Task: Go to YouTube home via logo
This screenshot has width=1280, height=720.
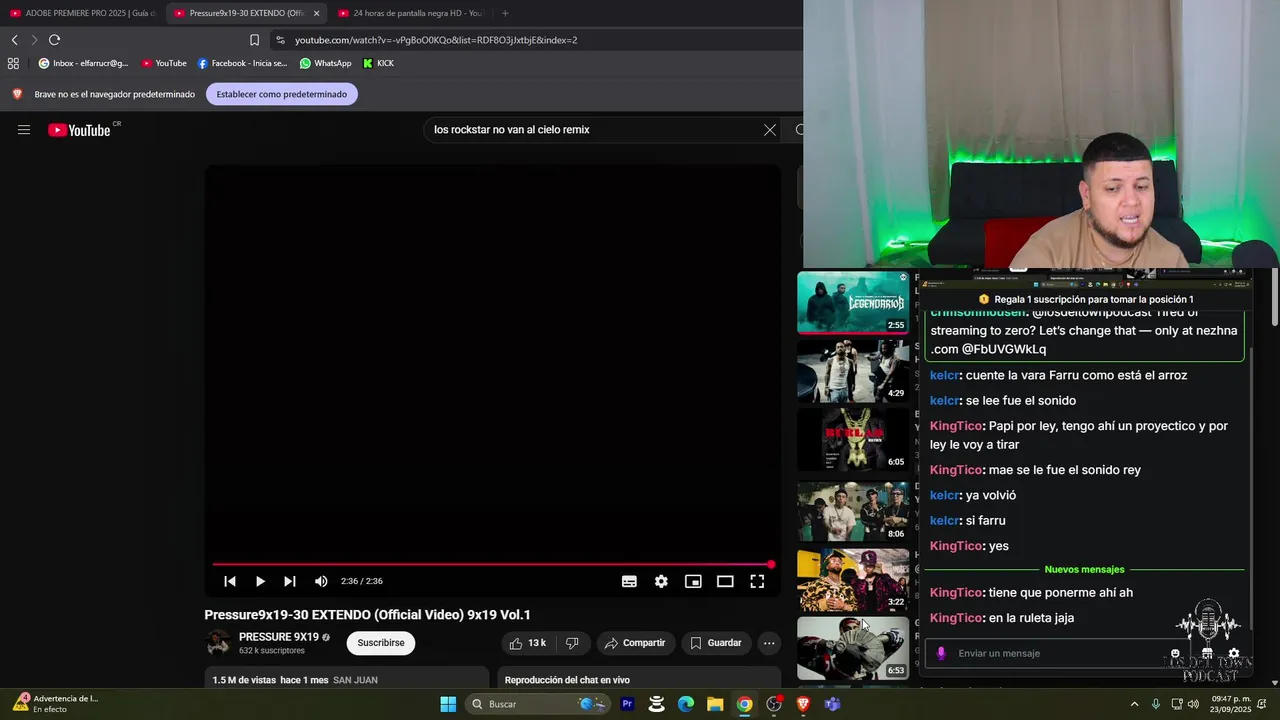Action: point(79,130)
